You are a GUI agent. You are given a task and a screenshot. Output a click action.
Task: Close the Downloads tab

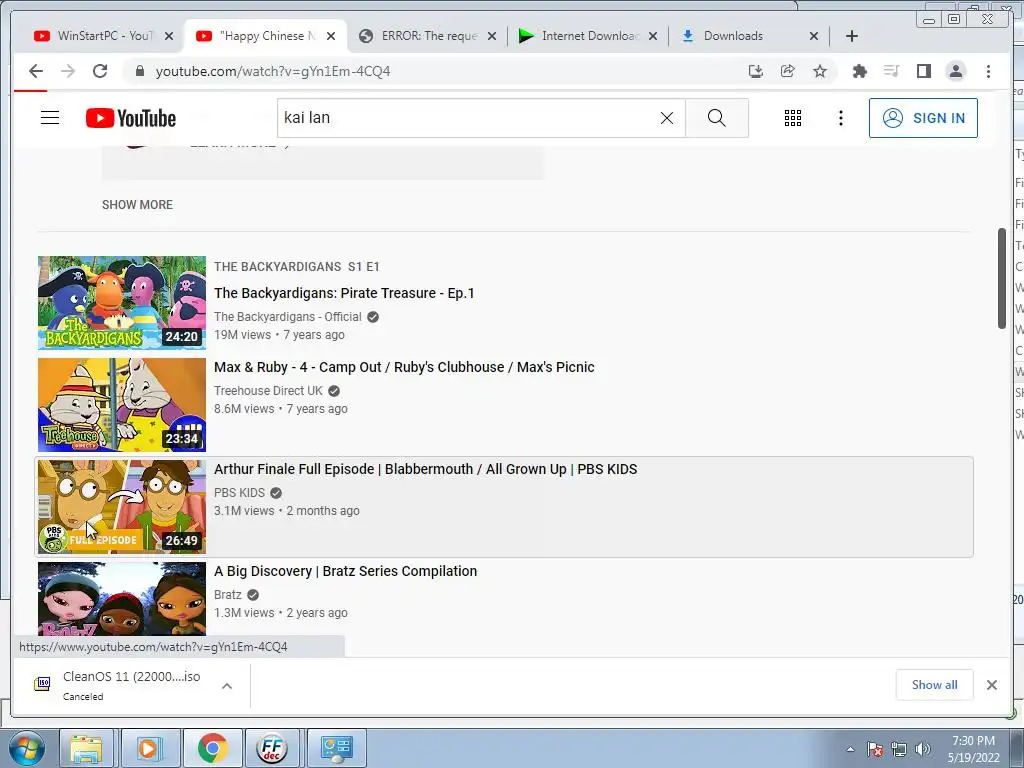[814, 37]
